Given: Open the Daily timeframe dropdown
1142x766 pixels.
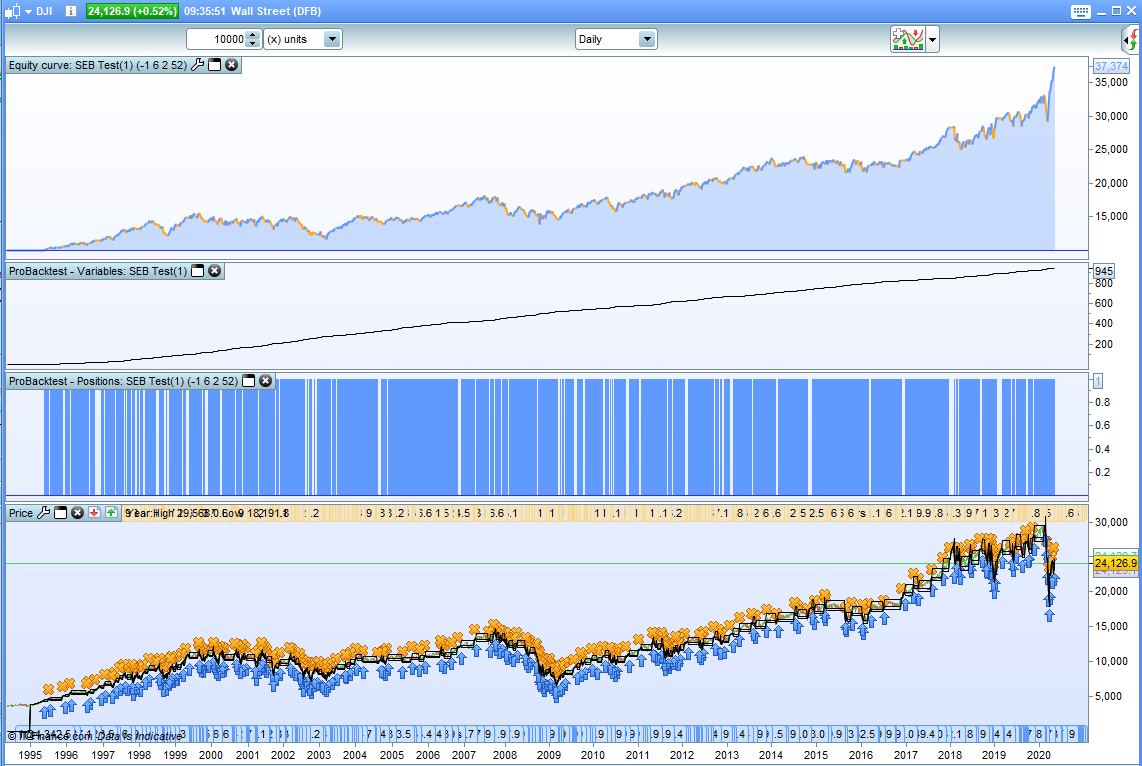Looking at the screenshot, I should 616,39.
